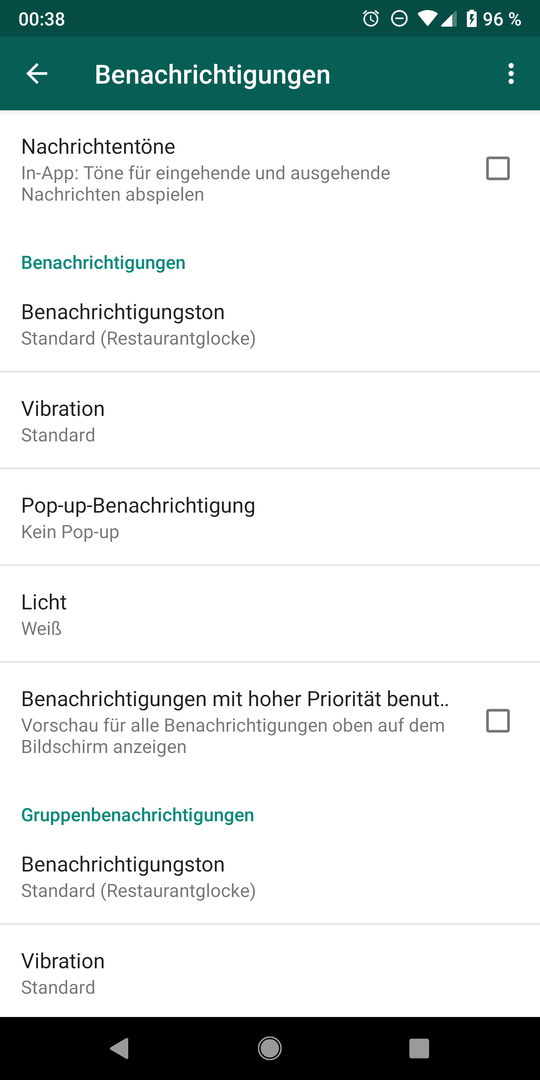
Task: Tap the alarm clock status icon
Action: pyautogui.click(x=371, y=19)
